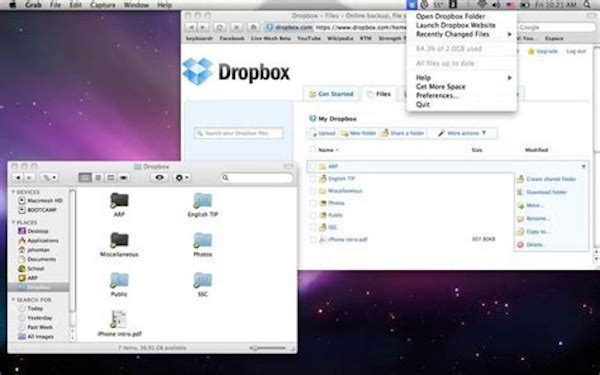Viewport: 600px width, 375px height.
Task: Click the Share a folder button
Action: click(403, 133)
